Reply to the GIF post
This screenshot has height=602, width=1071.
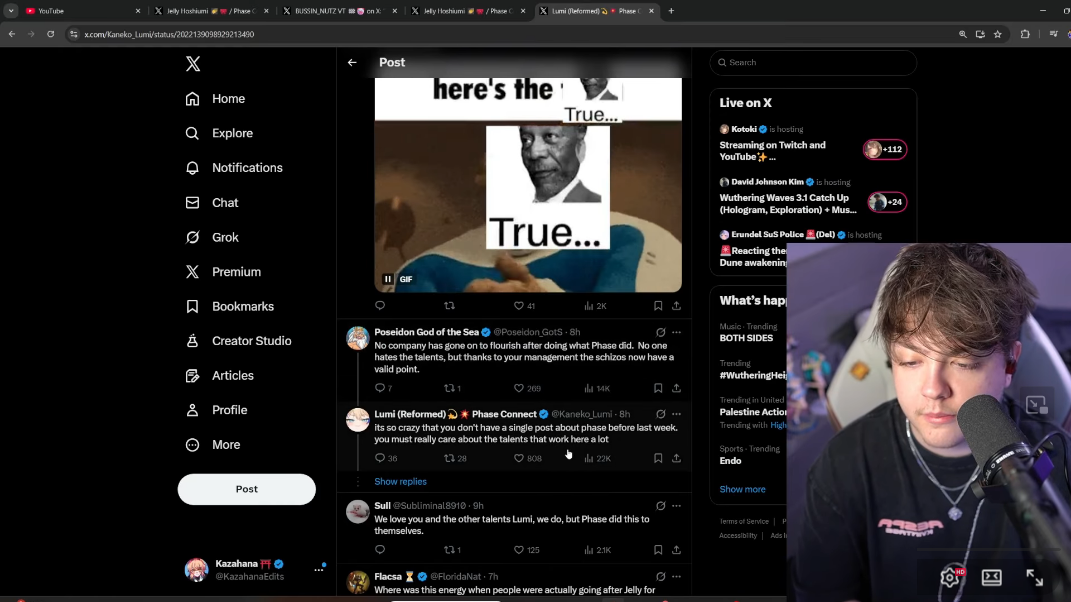pyautogui.click(x=380, y=305)
